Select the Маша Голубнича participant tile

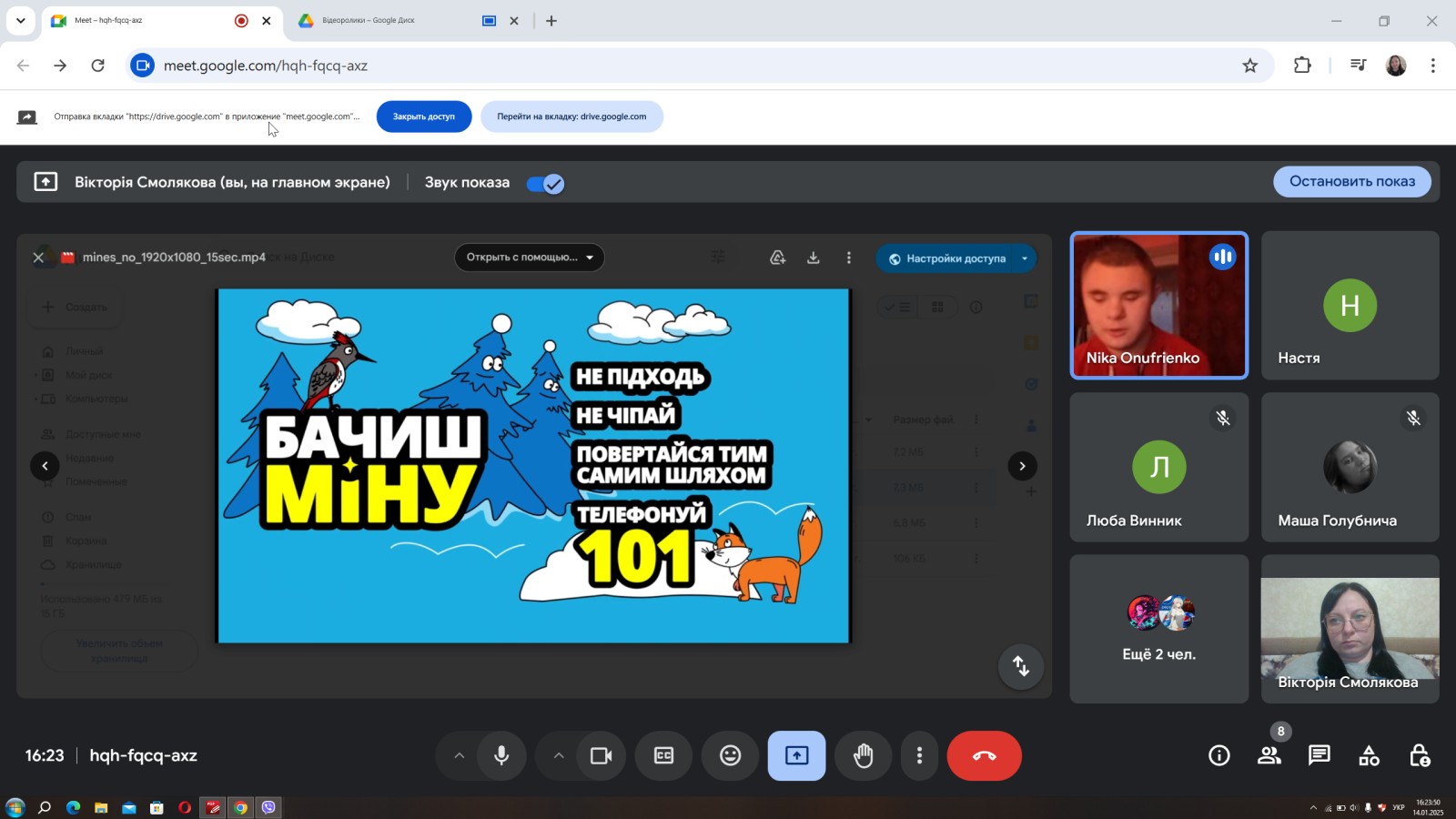tap(1350, 467)
